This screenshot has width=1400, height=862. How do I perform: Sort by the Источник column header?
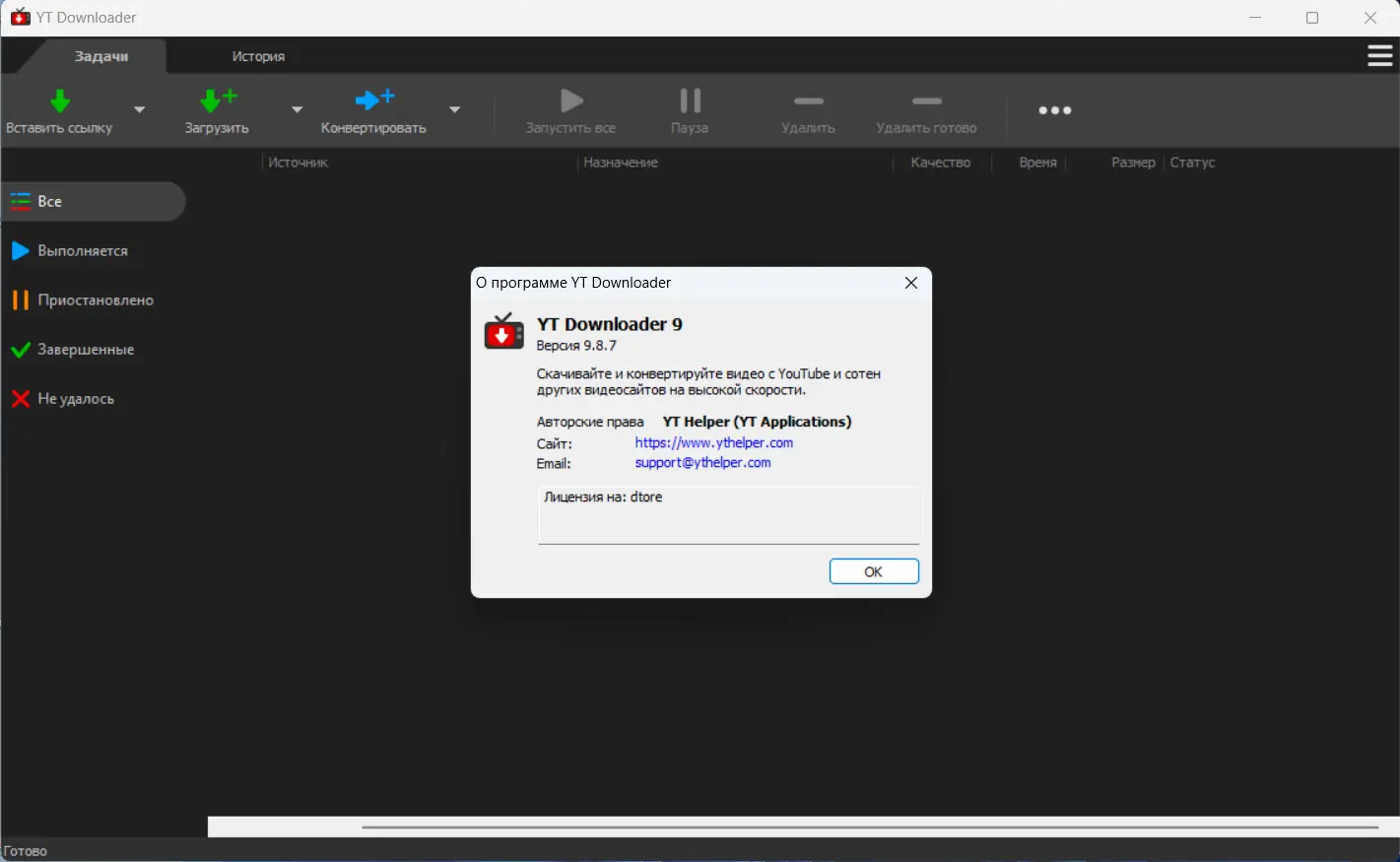299,163
